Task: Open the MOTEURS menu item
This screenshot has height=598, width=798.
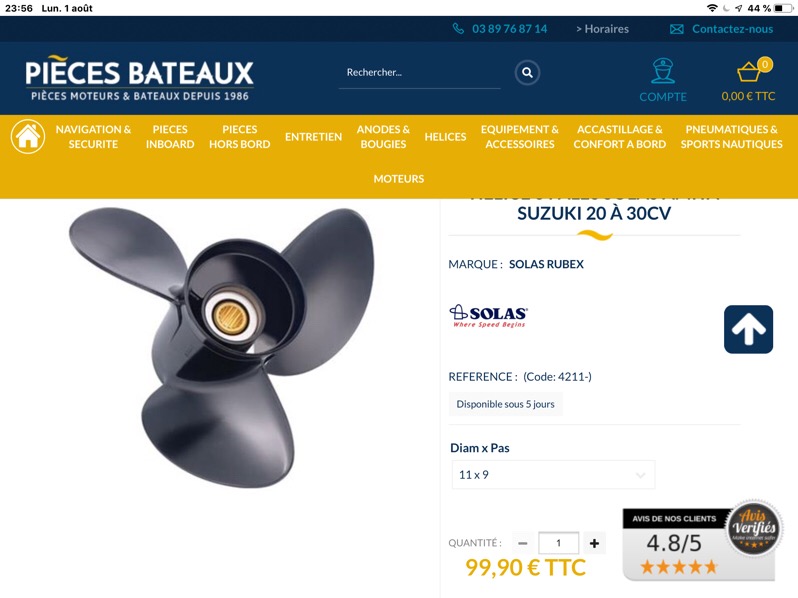Action: click(x=398, y=179)
